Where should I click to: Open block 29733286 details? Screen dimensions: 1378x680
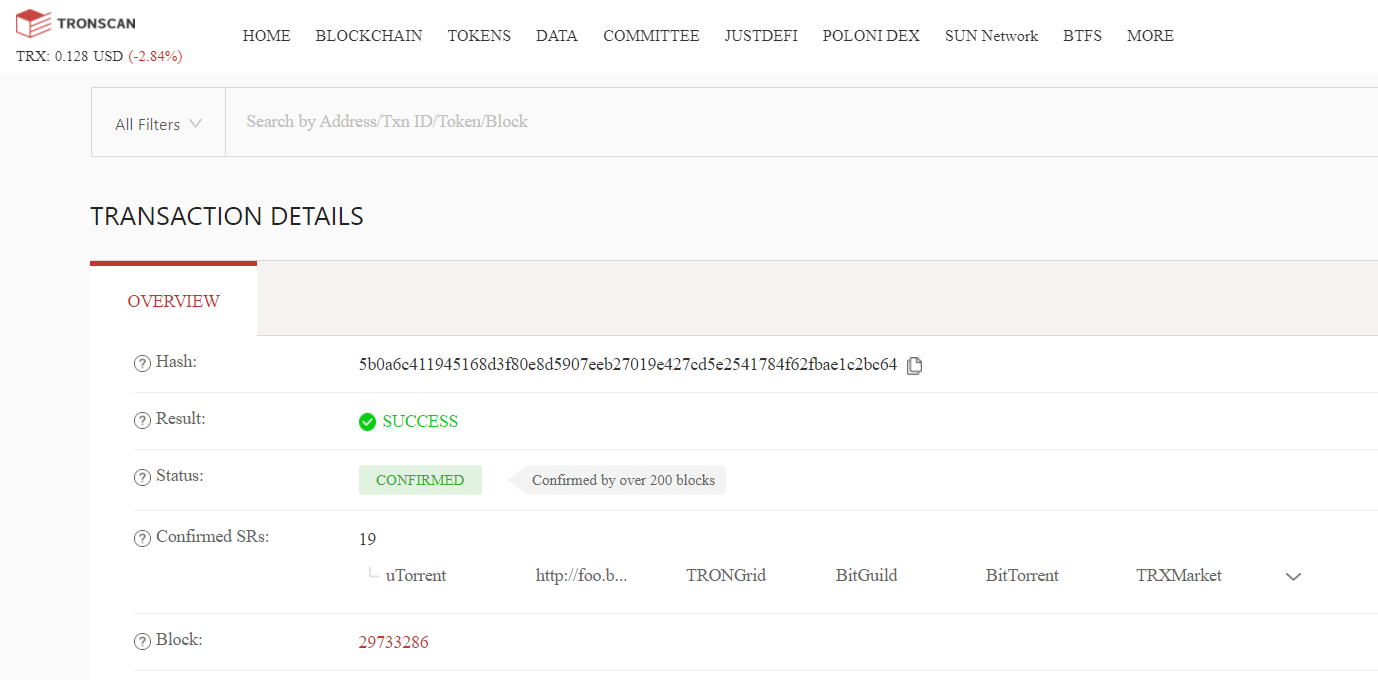pos(393,642)
